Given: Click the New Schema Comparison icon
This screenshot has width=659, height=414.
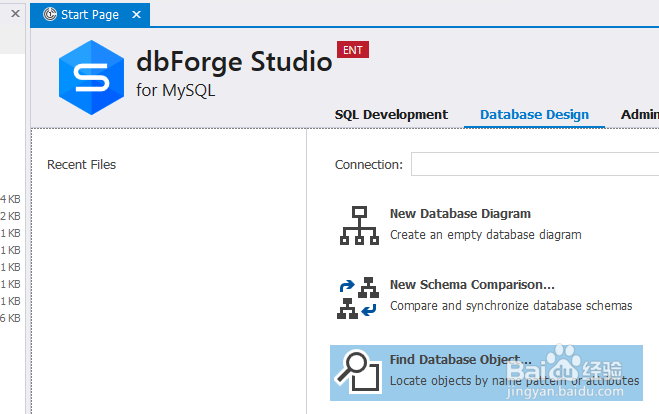Looking at the screenshot, I should (x=358, y=298).
